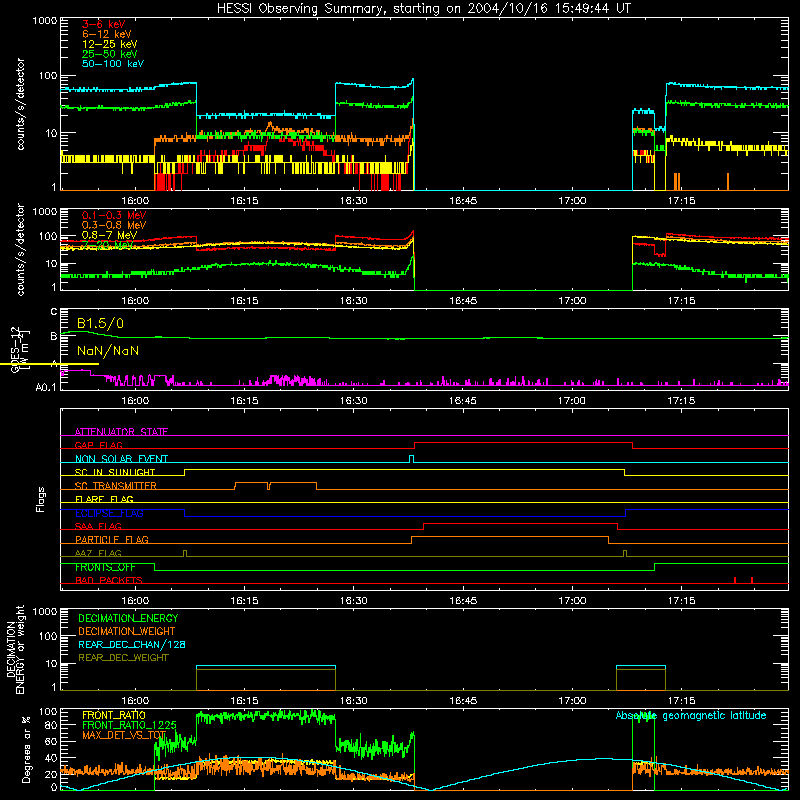
Task: Click the 16:15 tick under decimation panel
Action: [244, 701]
